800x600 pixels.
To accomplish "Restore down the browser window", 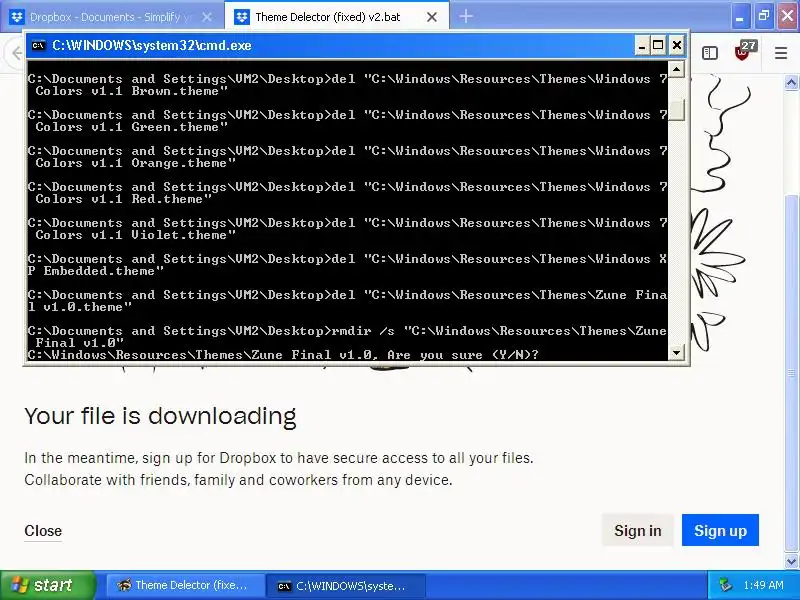I will tap(763, 16).
